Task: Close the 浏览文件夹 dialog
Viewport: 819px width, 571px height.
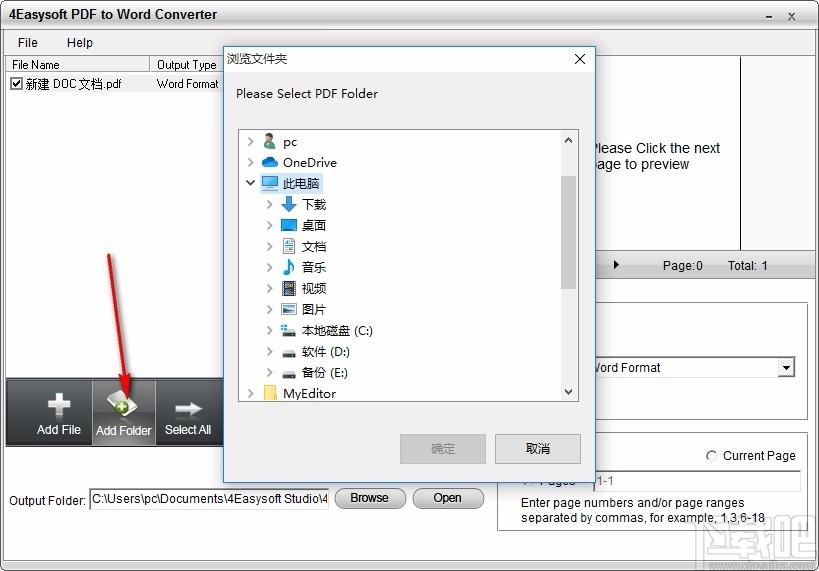Action: (580, 59)
